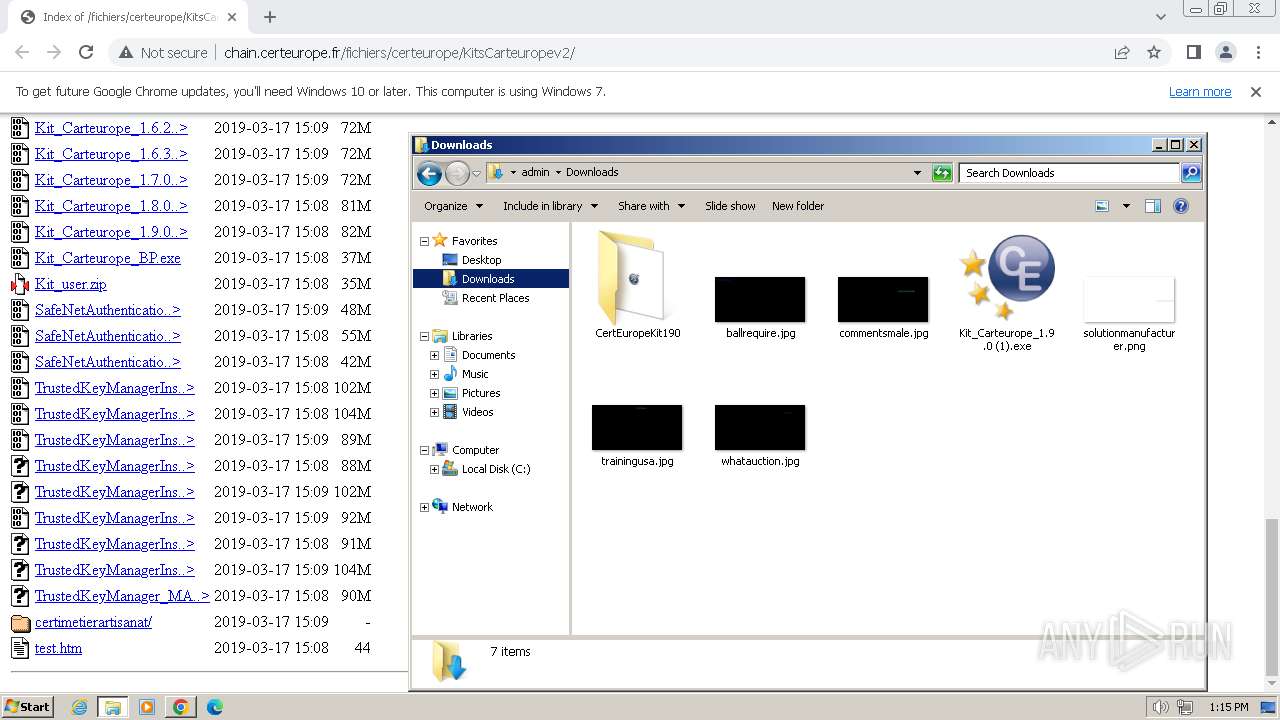1280x720 pixels.
Task: Expand address bar previous locations dropdown
Action: [917, 173]
